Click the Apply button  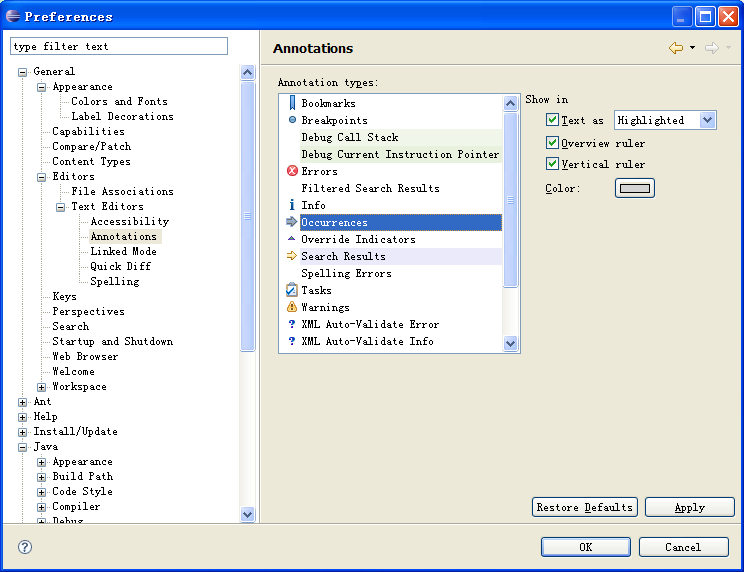tap(690, 507)
